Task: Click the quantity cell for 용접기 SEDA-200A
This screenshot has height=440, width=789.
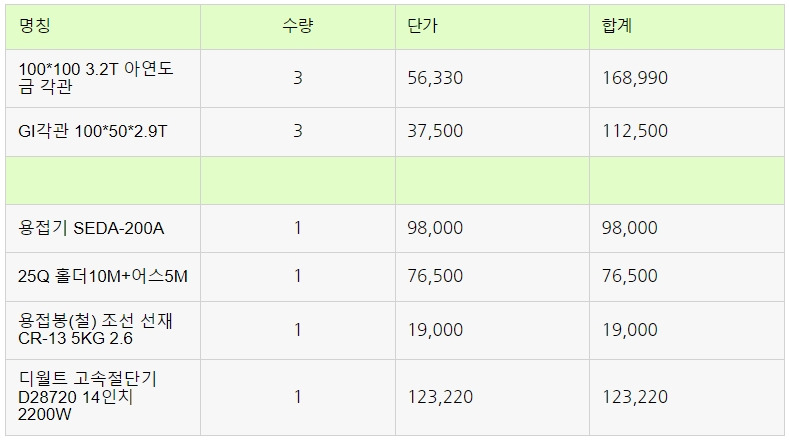Action: point(298,228)
